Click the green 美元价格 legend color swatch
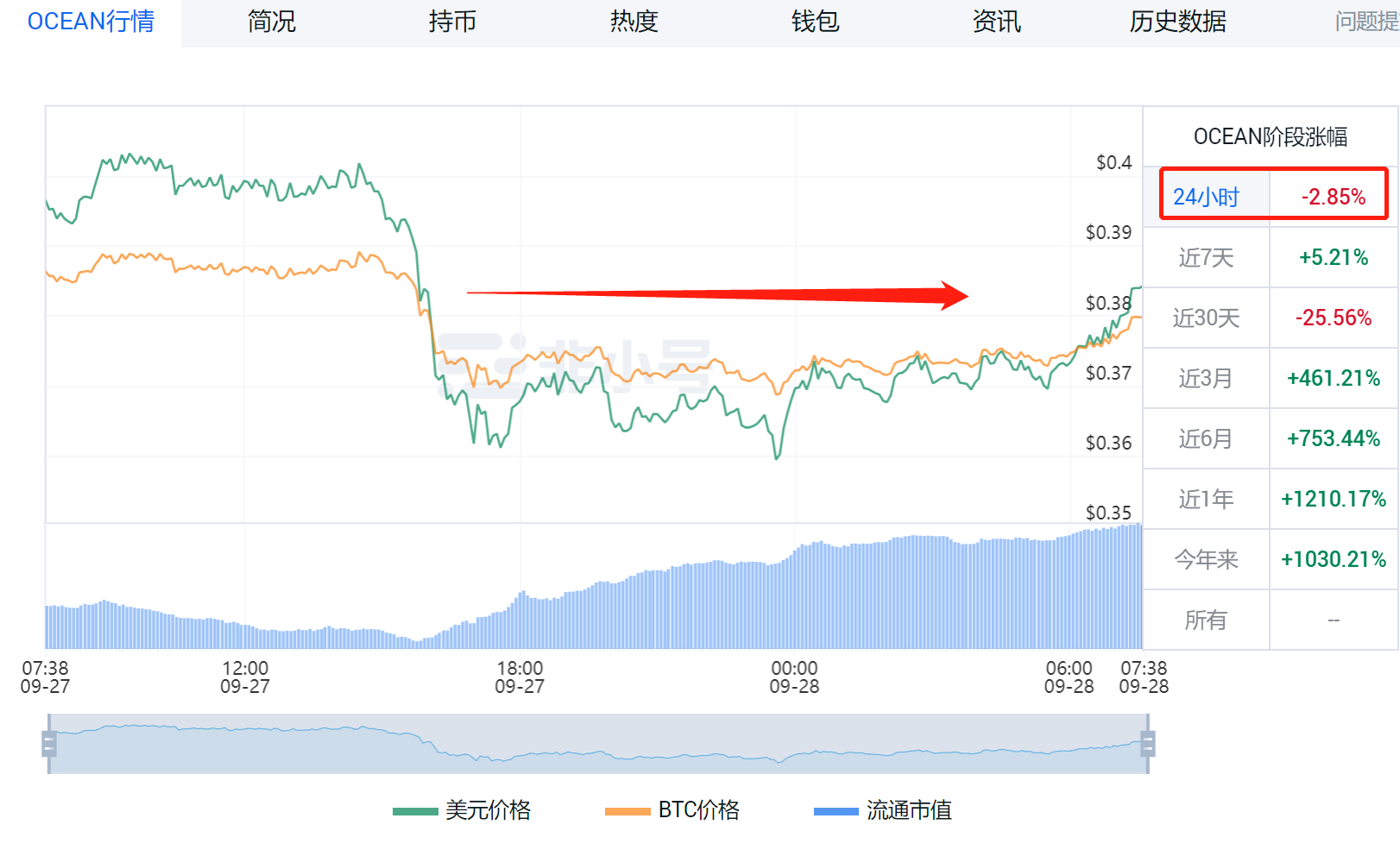Image resolution: width=1400 pixels, height=850 pixels. pyautogui.click(x=415, y=811)
